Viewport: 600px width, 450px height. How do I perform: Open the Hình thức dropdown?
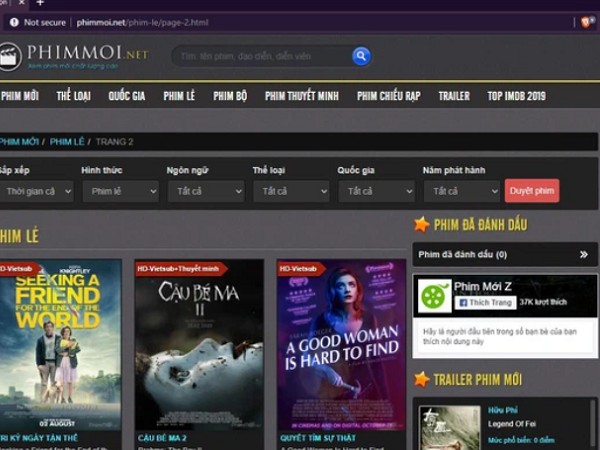121,191
